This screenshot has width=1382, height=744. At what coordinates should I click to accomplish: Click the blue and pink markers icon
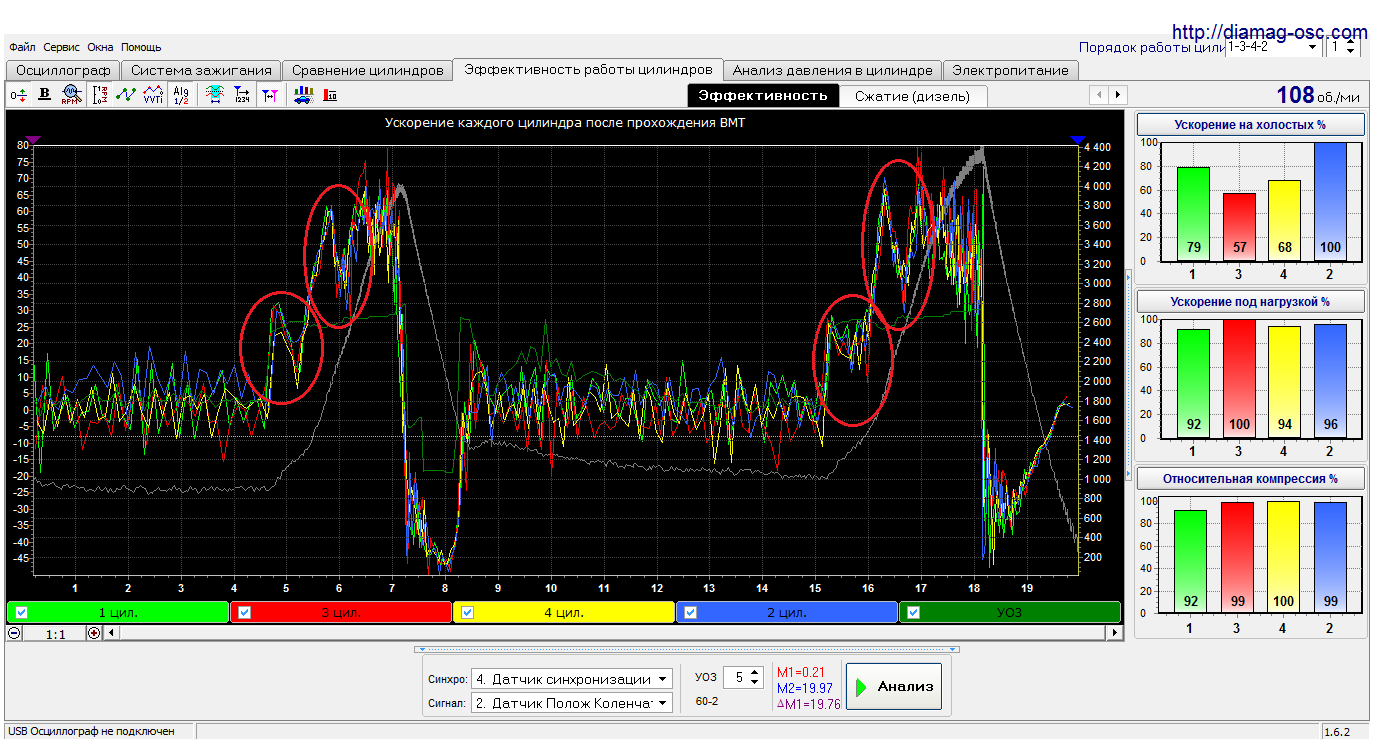pyautogui.click(x=269, y=95)
